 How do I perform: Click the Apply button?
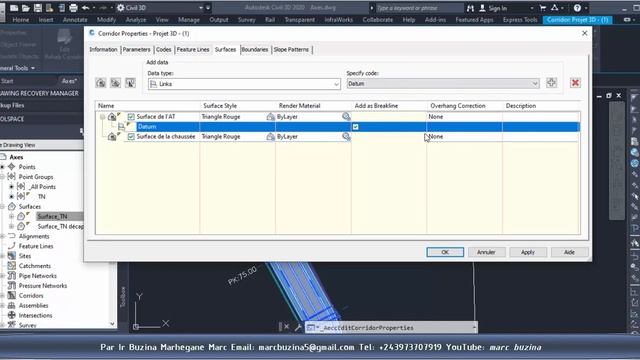[527, 252]
